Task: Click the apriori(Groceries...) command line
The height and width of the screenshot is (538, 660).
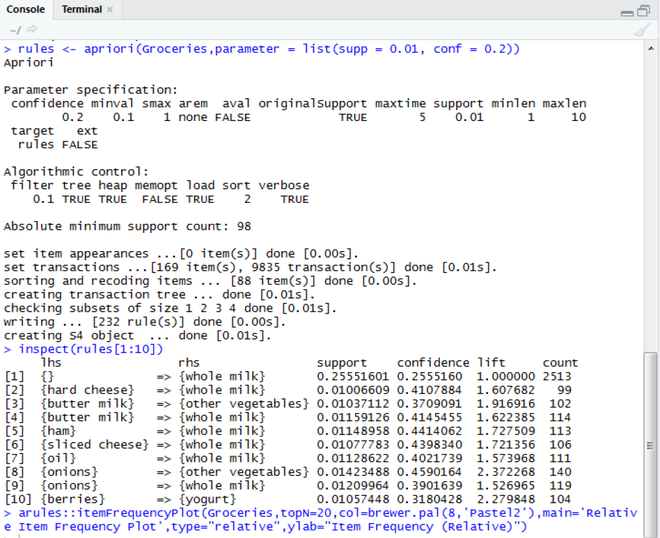Action: pos(262,49)
